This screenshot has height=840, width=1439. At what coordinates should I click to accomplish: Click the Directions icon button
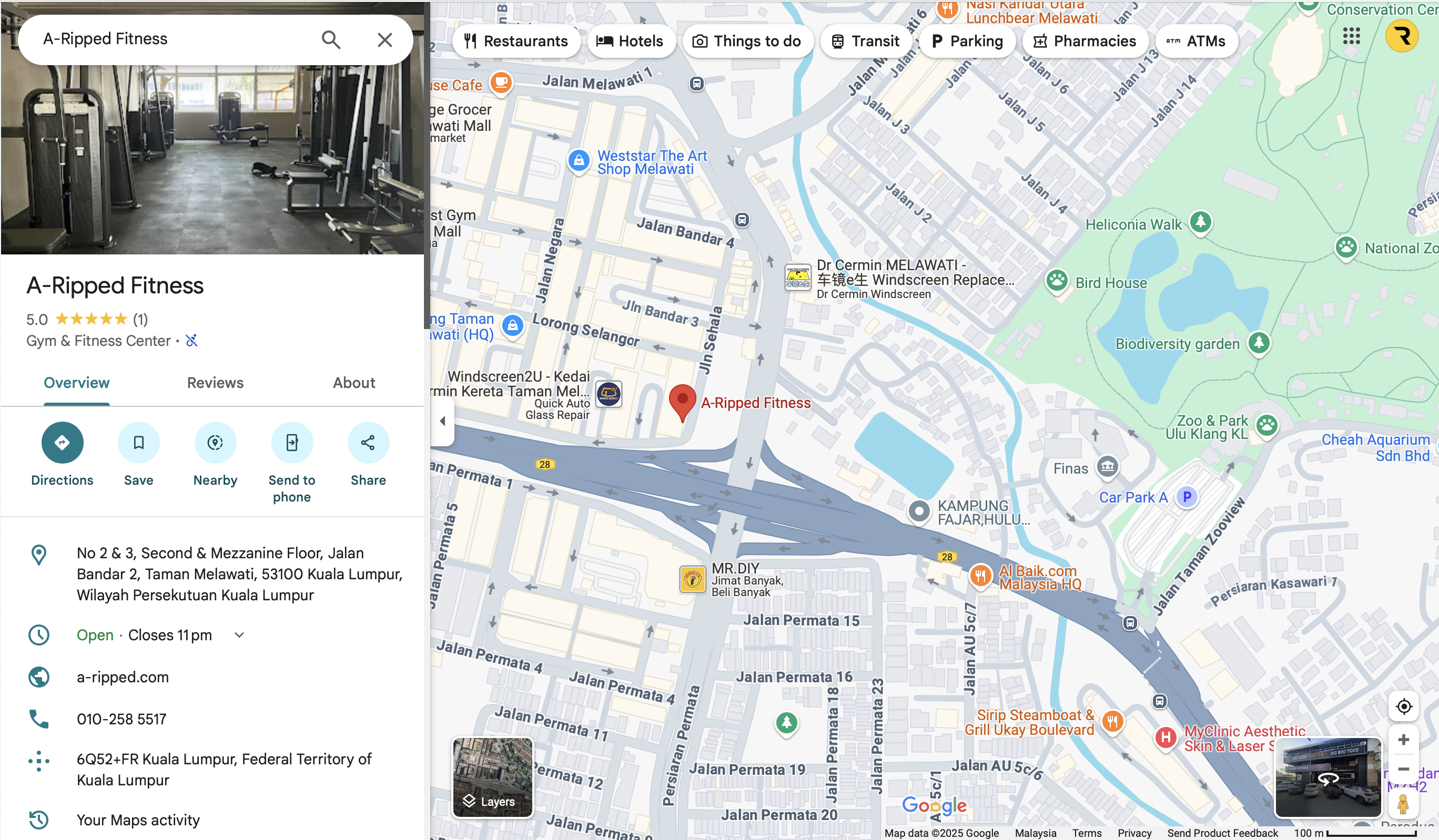click(x=62, y=442)
